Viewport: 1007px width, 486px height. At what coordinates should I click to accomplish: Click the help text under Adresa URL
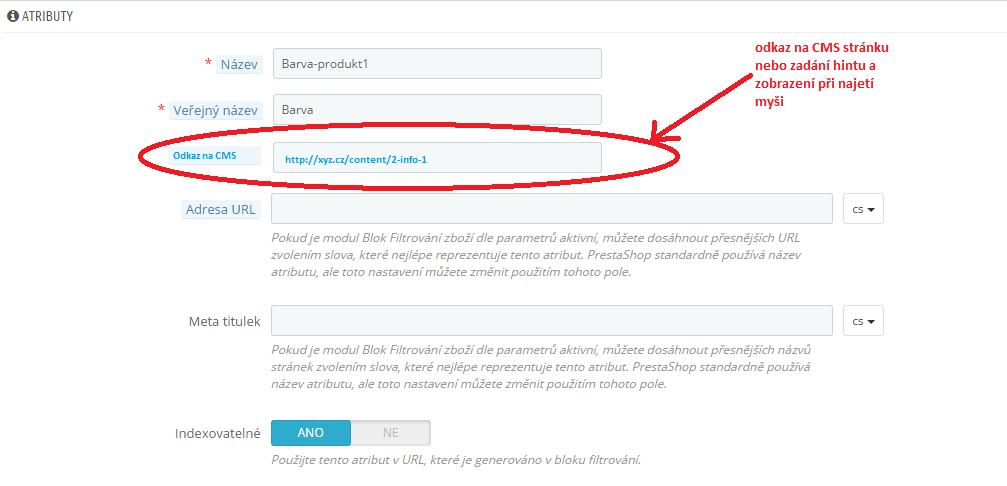point(535,255)
